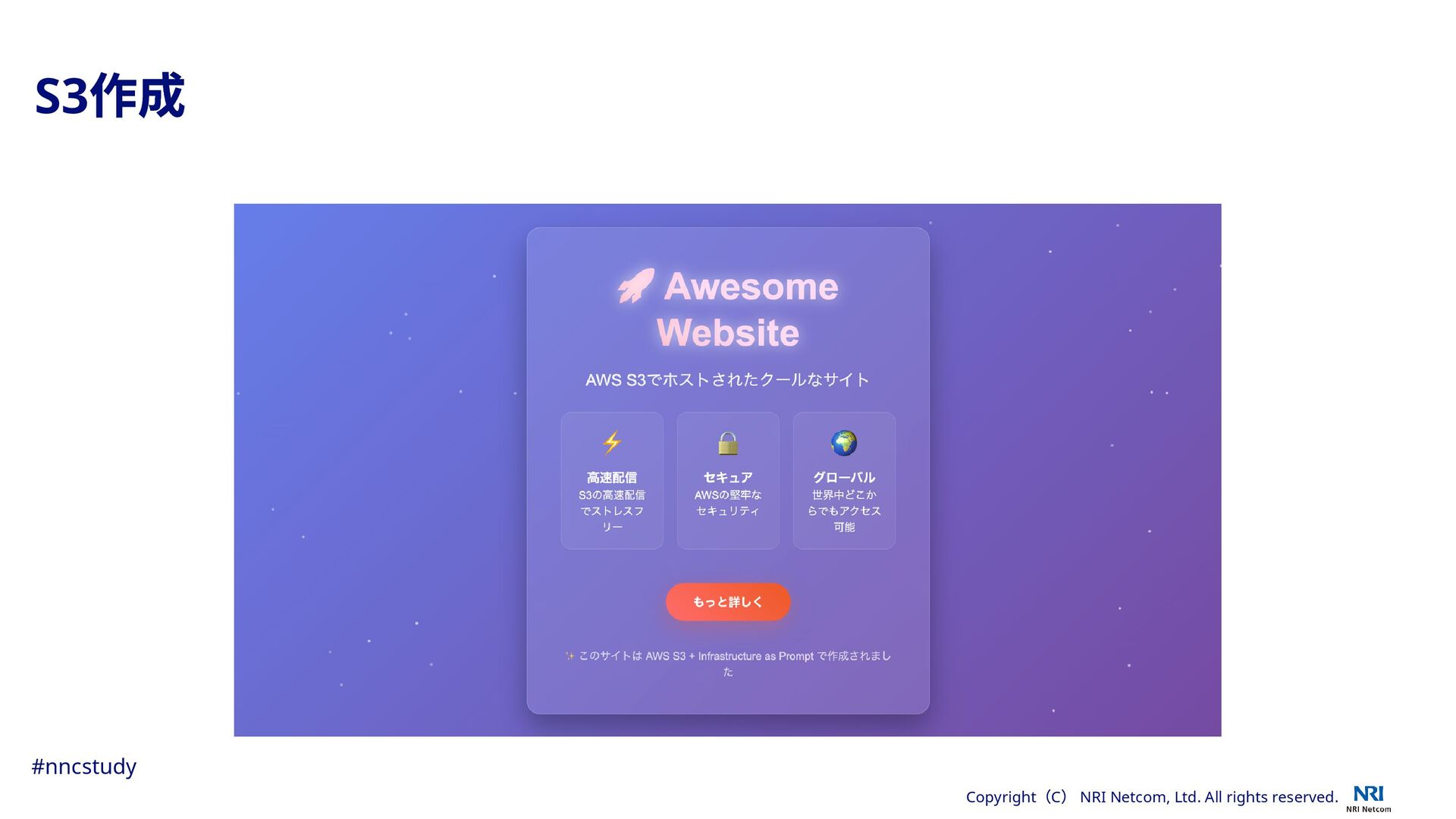Click the rocket icon beside Awesome
1456x819 pixels.
coord(635,286)
